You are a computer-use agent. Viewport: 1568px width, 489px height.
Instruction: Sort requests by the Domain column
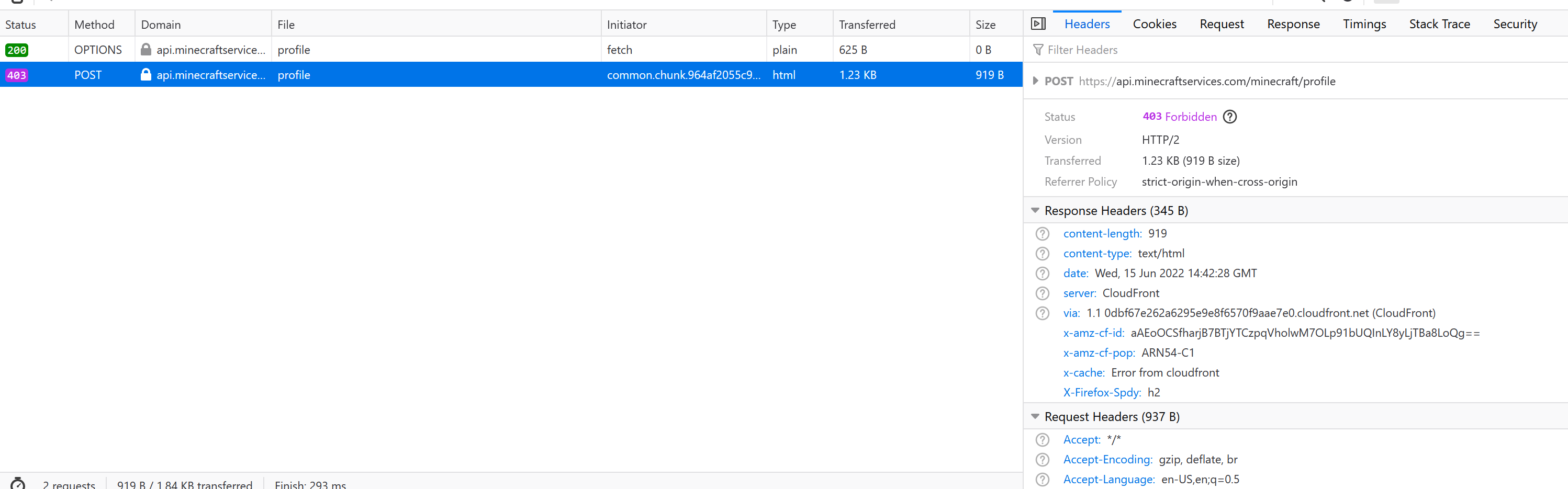point(203,25)
